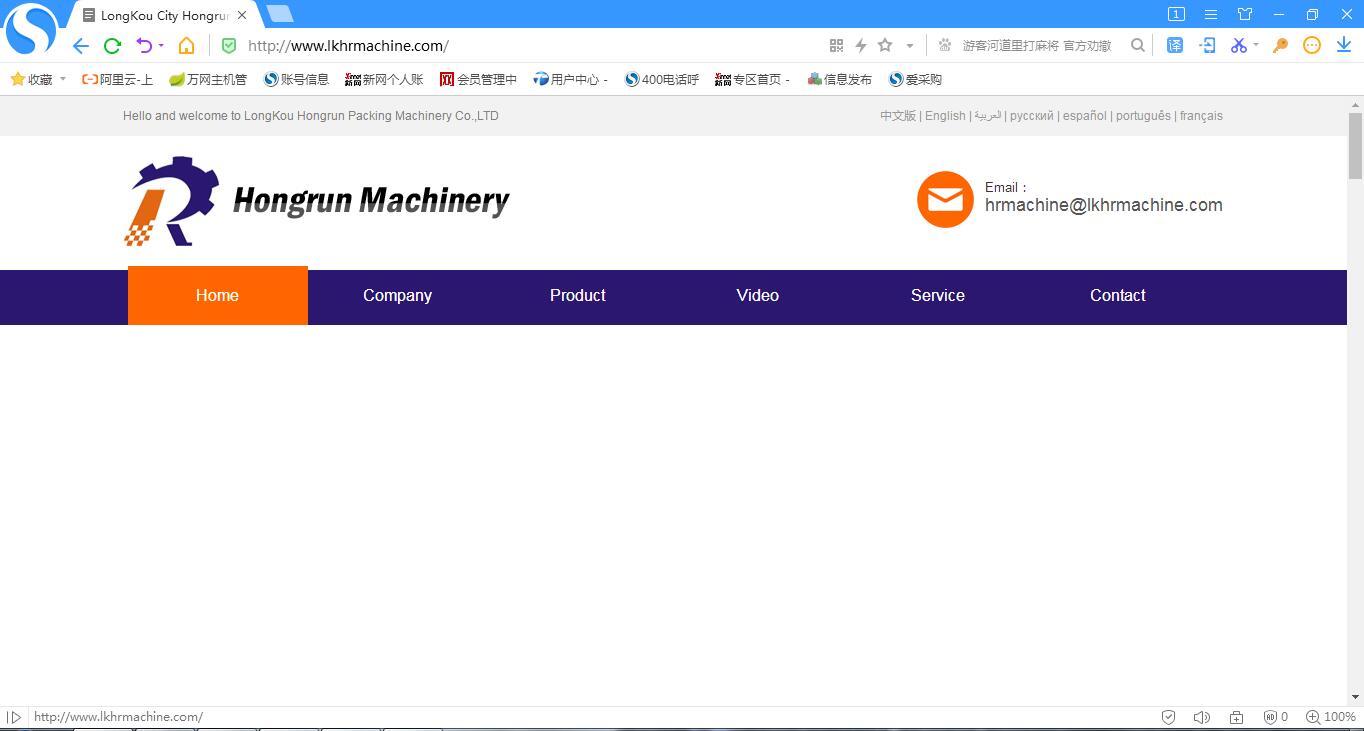The width and height of the screenshot is (1364, 731).
Task: Click the scissors screenshot tool icon
Action: click(x=1238, y=46)
